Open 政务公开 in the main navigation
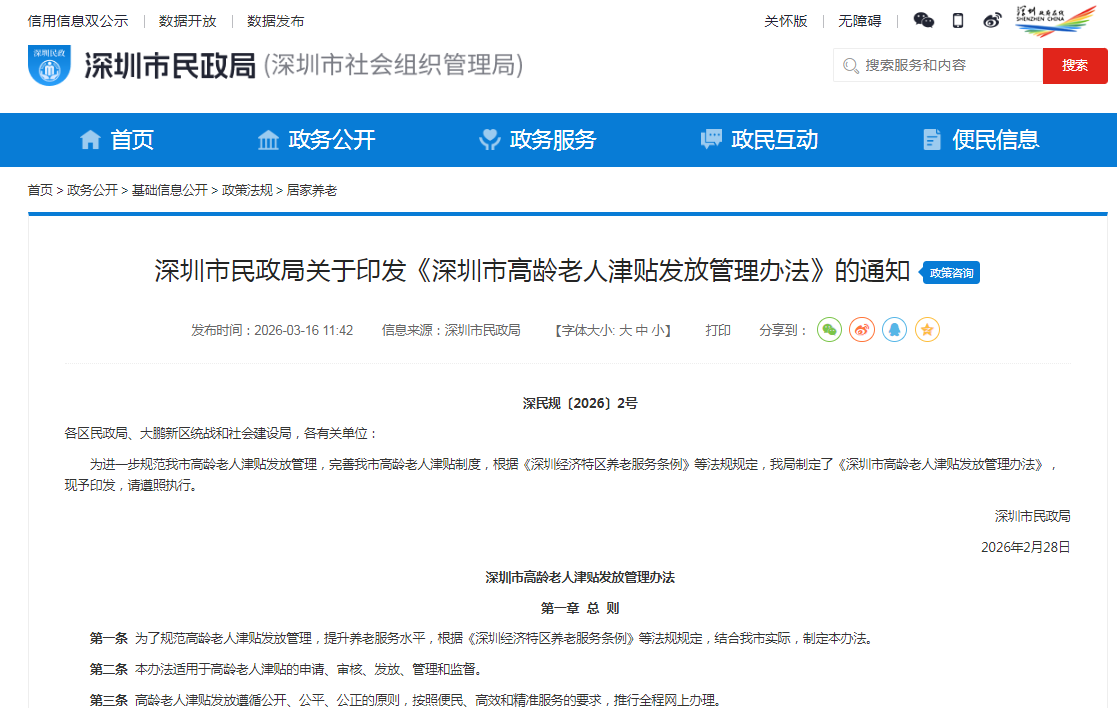The width and height of the screenshot is (1117, 708). 332,140
